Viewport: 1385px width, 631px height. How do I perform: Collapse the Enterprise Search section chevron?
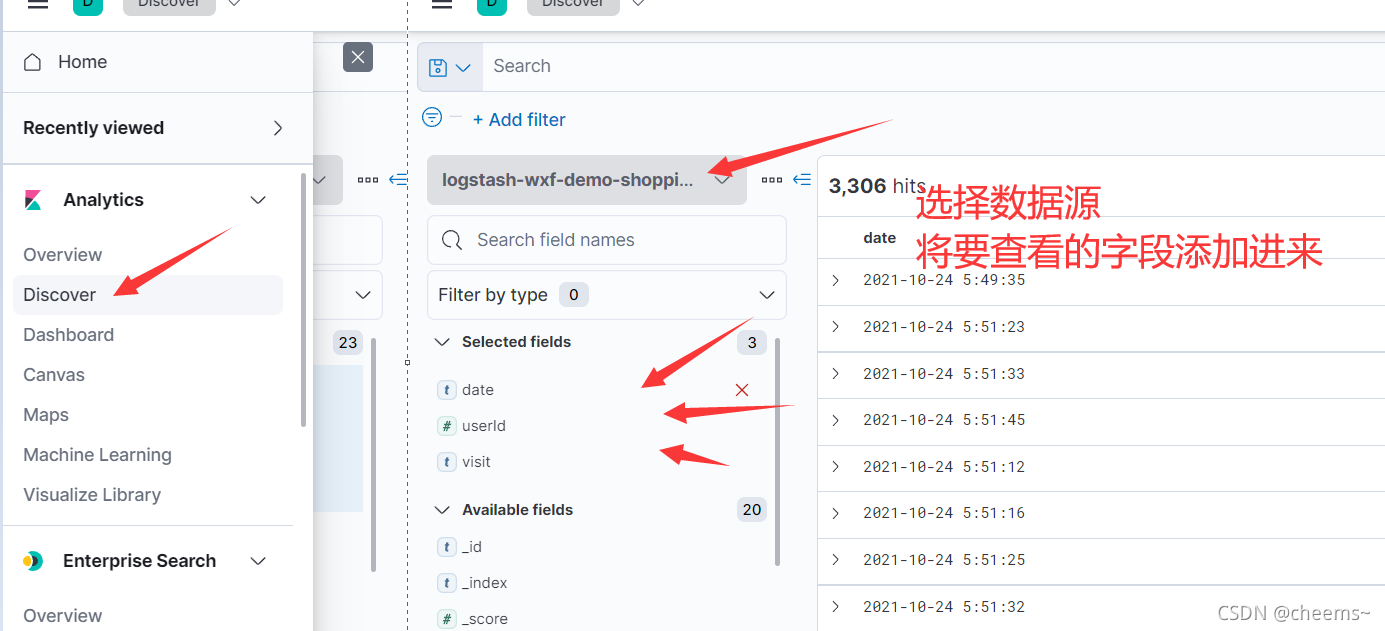[x=258, y=561]
